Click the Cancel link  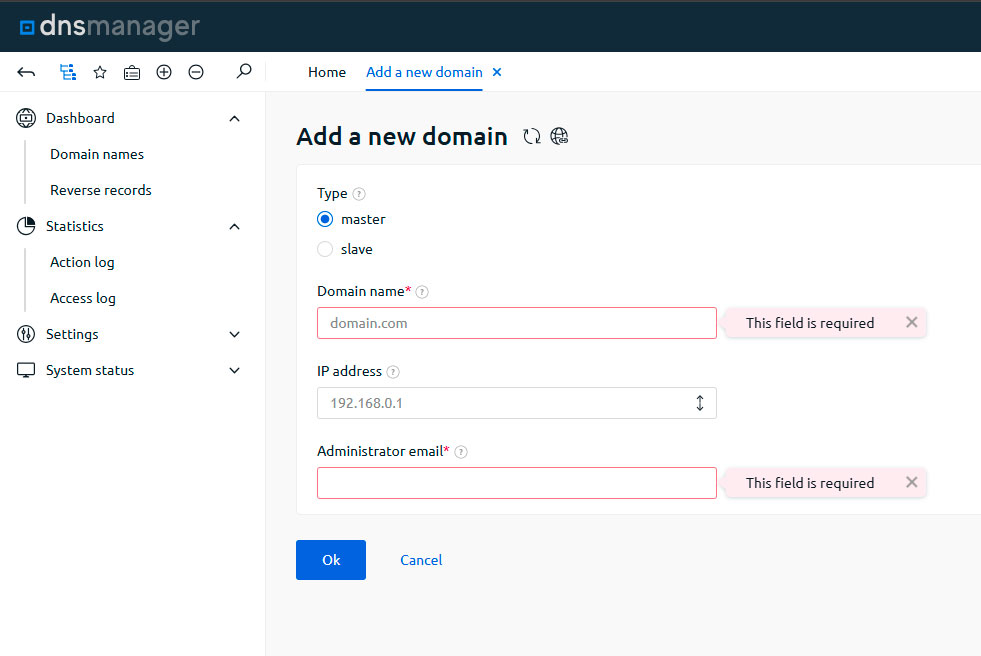pyautogui.click(x=421, y=560)
